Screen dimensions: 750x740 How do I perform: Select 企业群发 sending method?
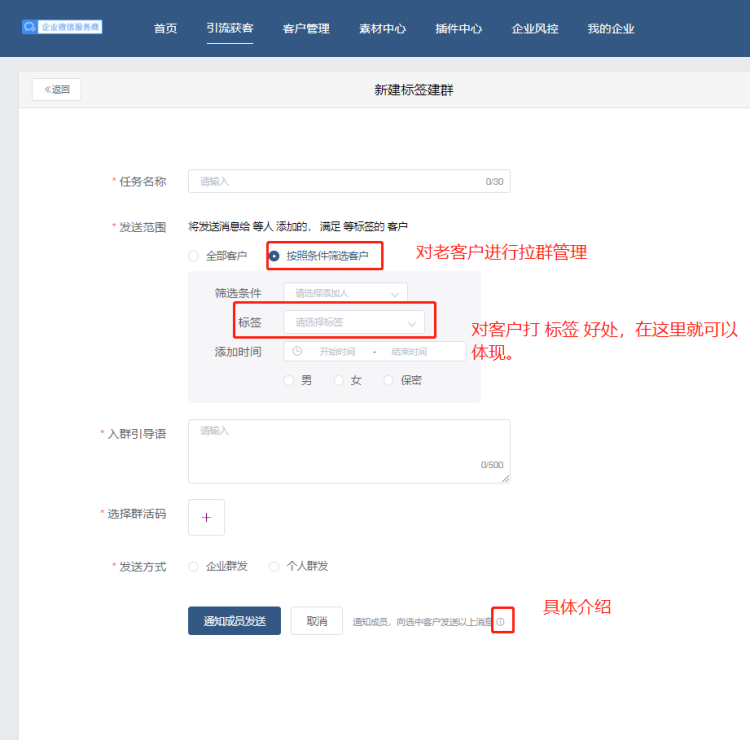(x=193, y=566)
